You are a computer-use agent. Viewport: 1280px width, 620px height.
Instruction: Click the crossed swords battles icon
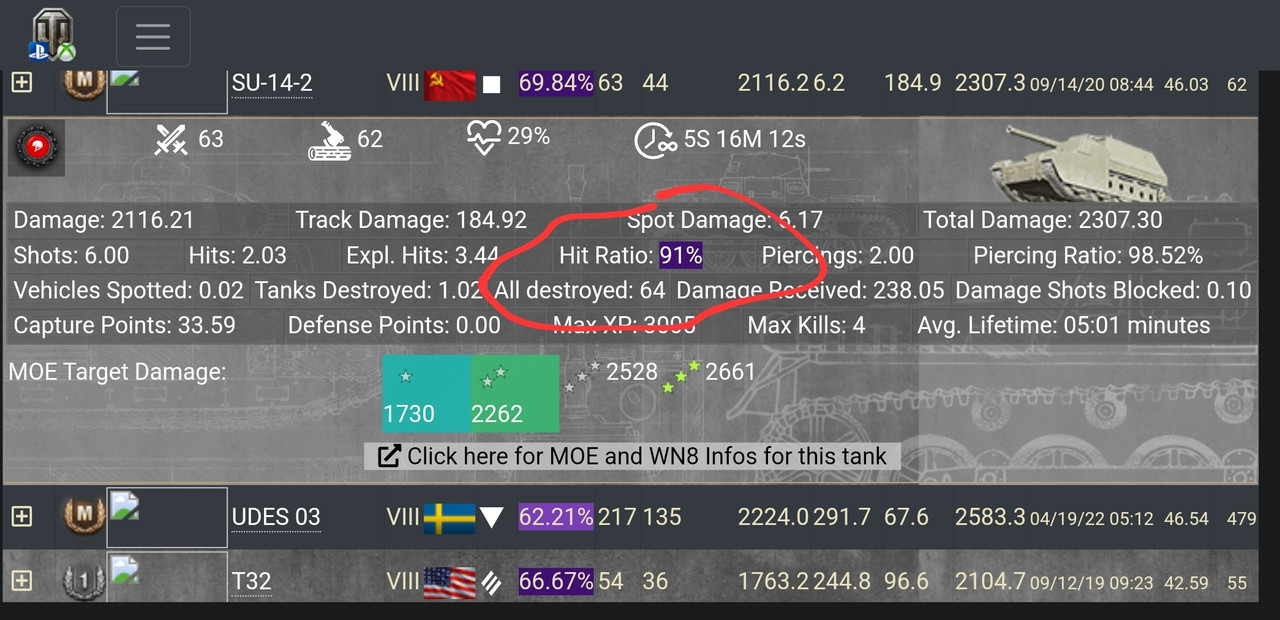tap(171, 140)
